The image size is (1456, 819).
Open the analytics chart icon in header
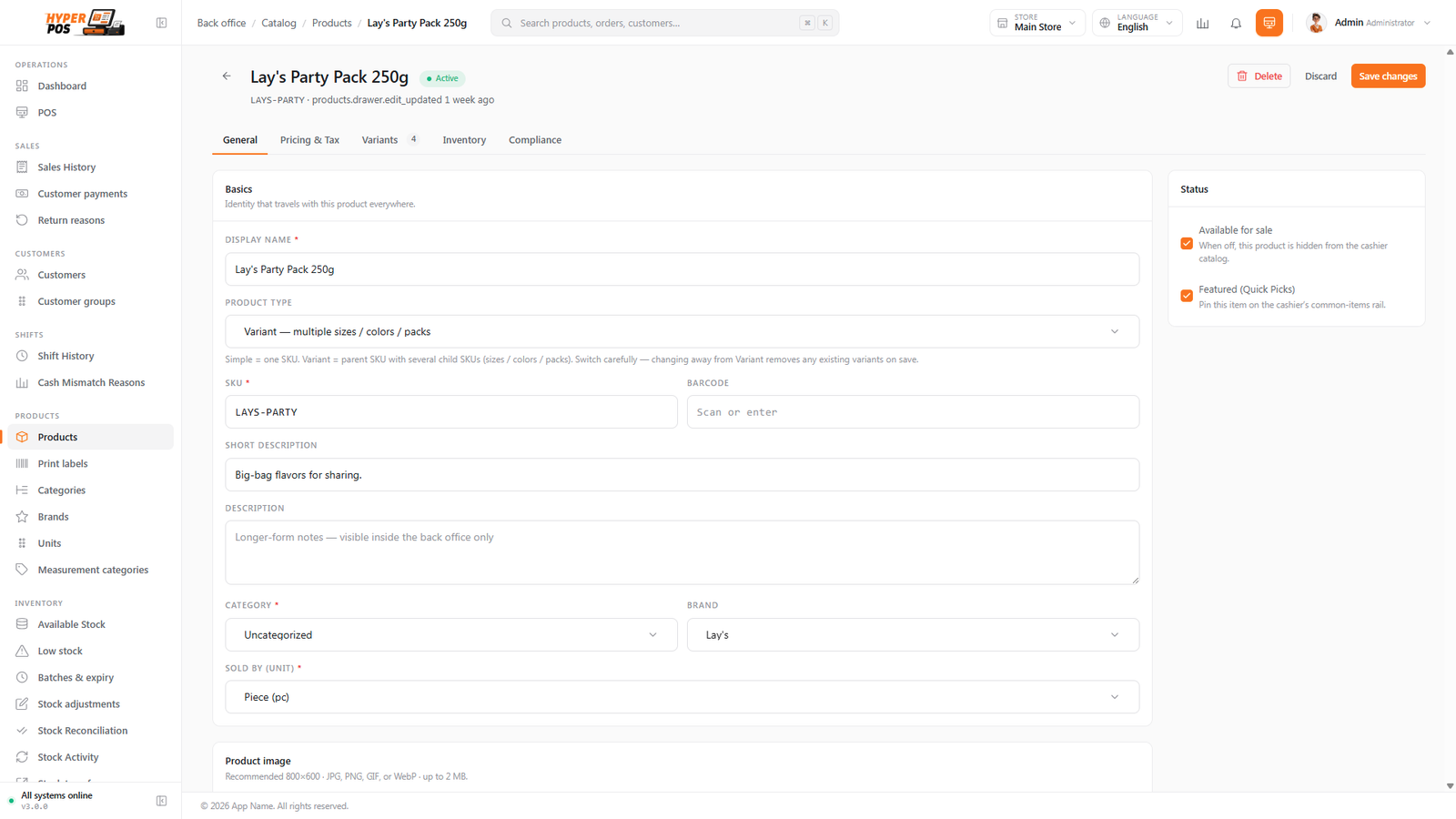(x=1203, y=23)
